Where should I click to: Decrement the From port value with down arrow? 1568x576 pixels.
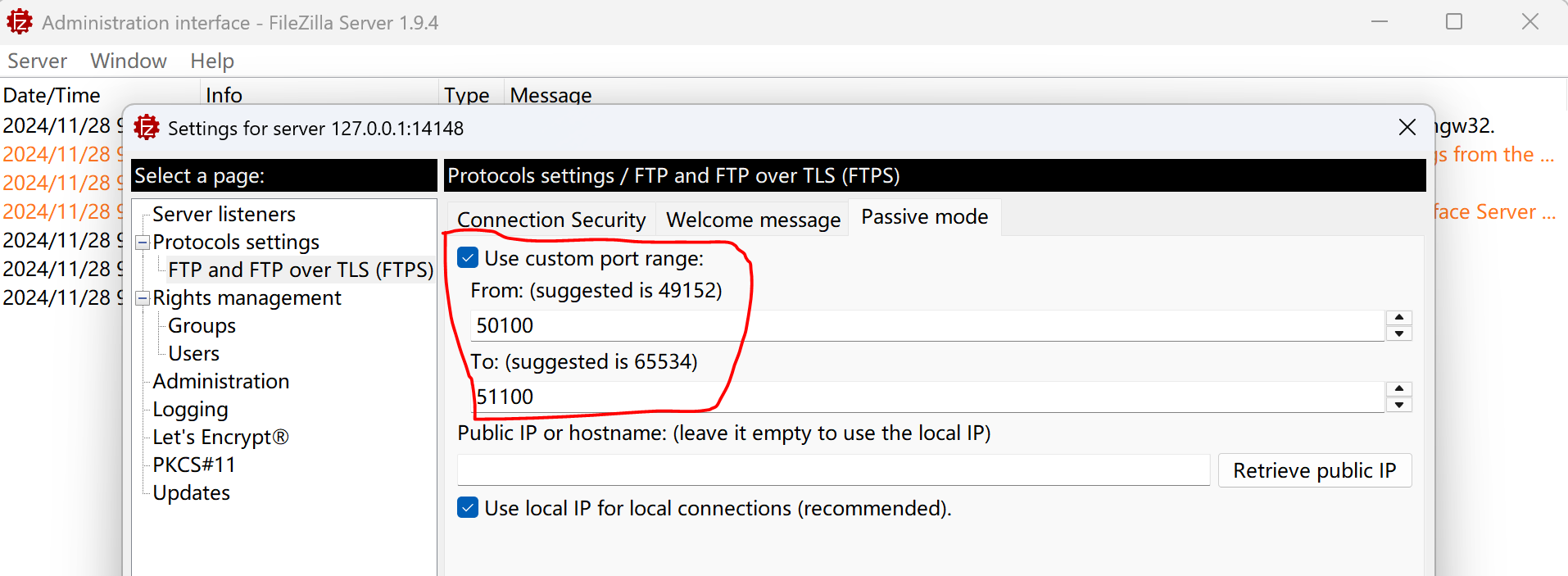[x=1399, y=333]
